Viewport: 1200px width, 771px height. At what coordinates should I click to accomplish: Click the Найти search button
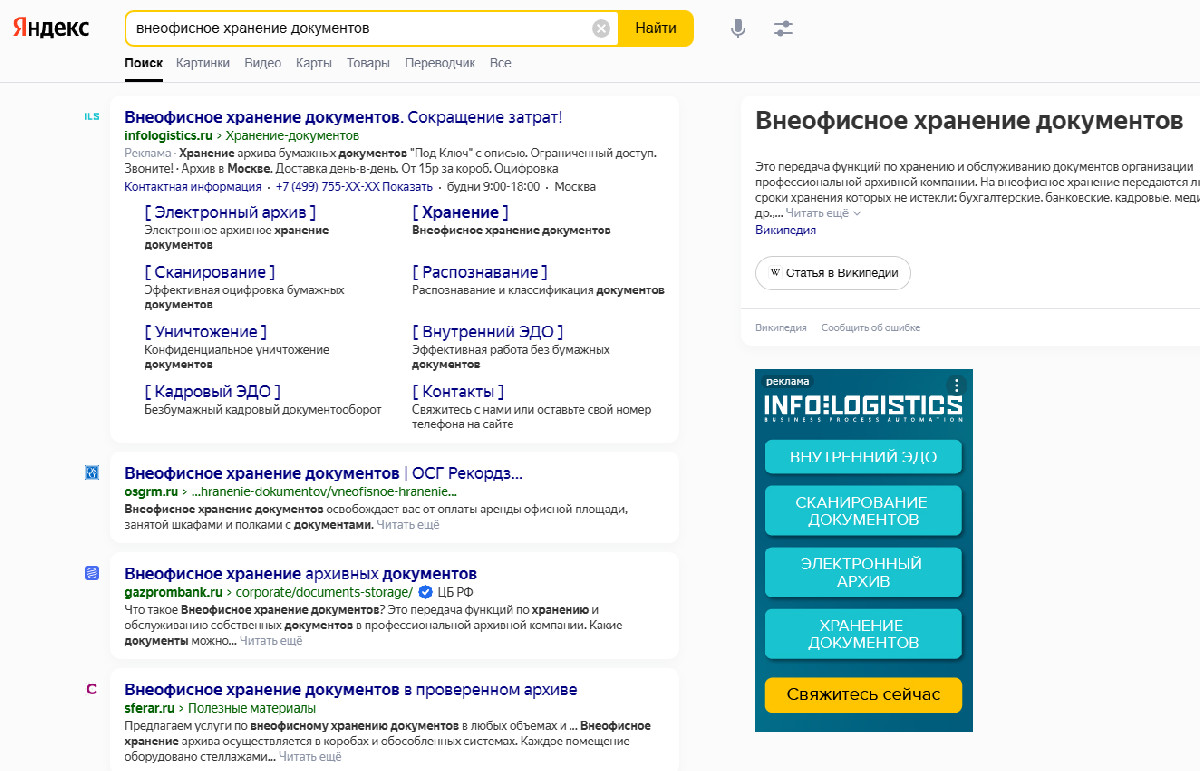click(656, 28)
